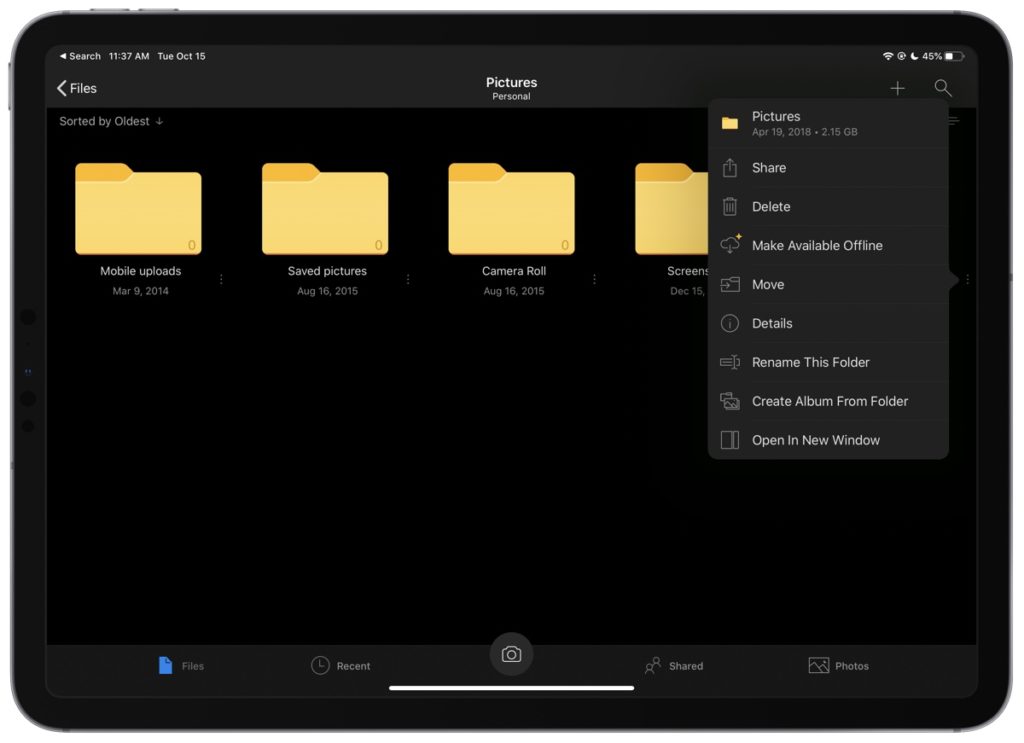Tap the Create Album From Folder icon
This screenshot has height=743, width=1024.
[x=730, y=401]
